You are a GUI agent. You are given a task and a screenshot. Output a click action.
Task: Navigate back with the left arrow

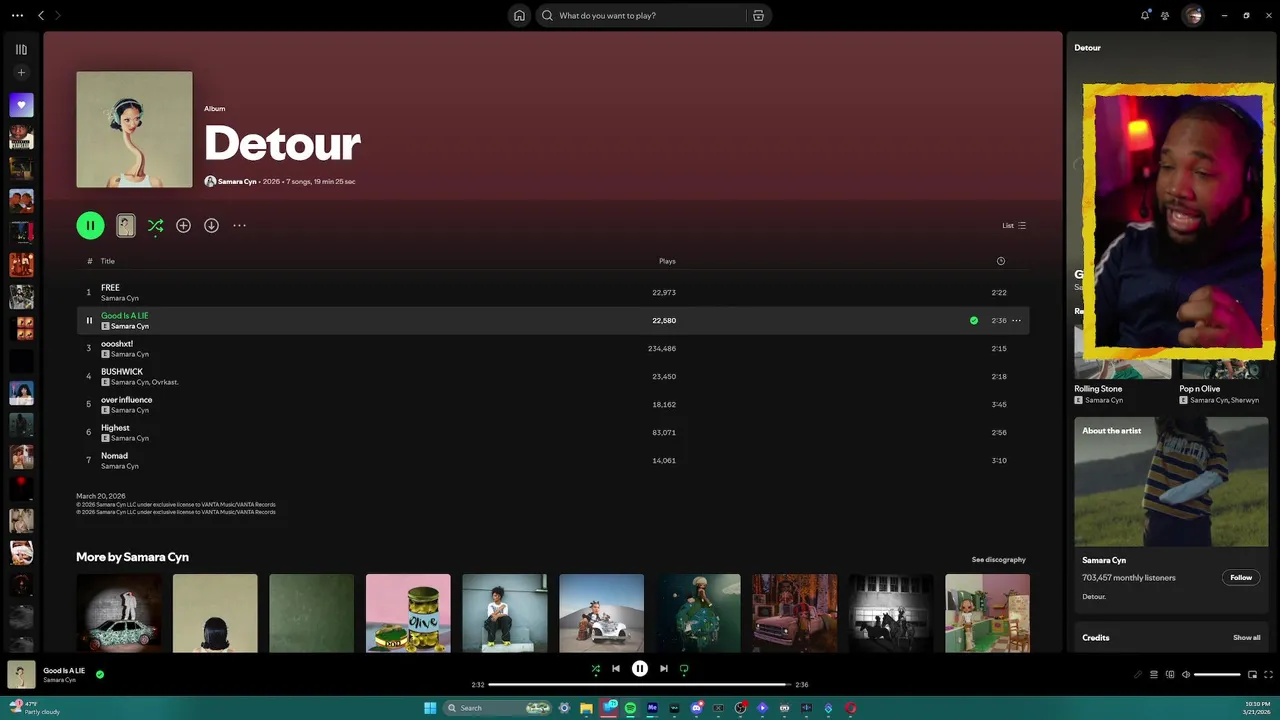pos(41,15)
